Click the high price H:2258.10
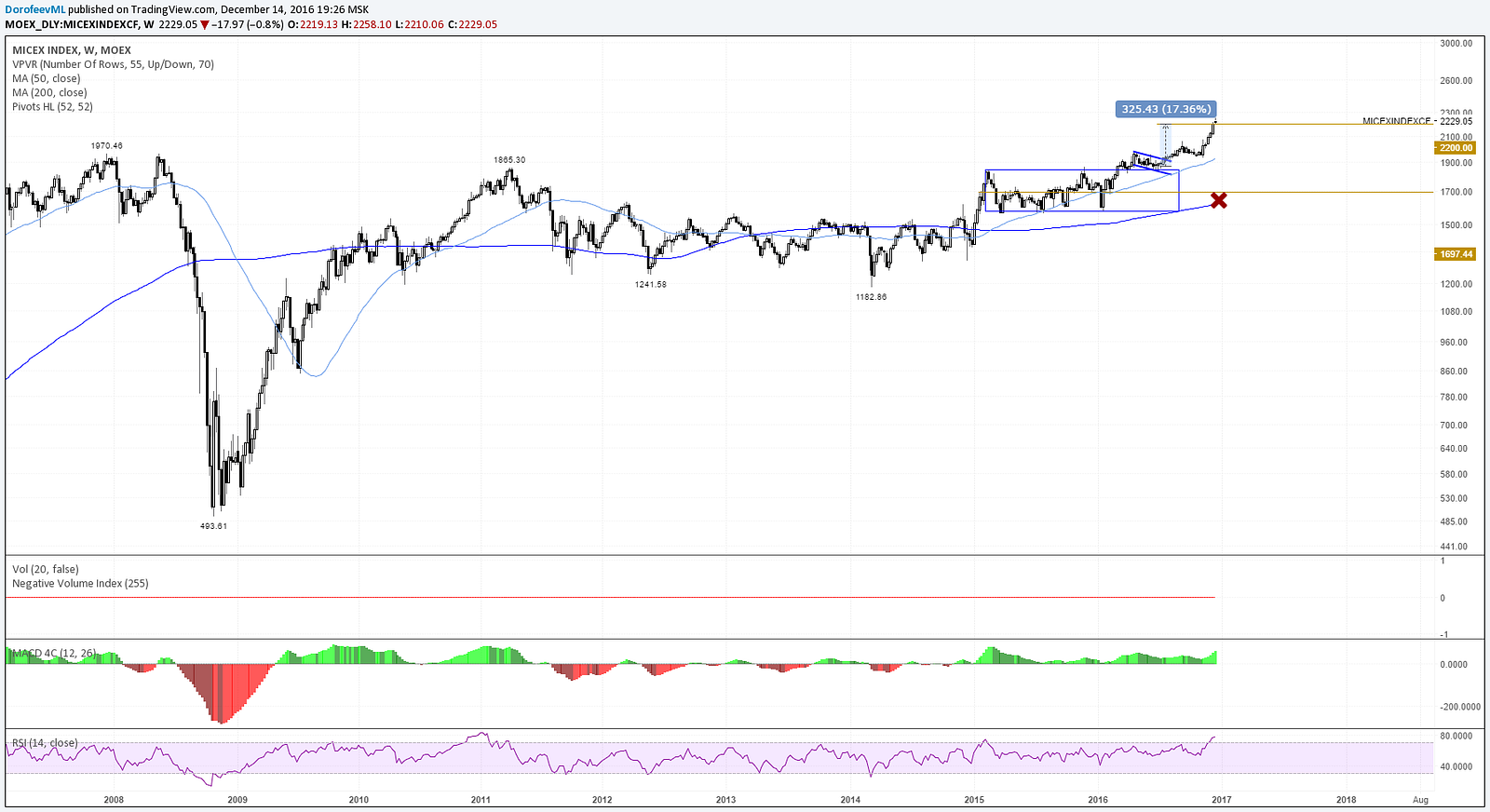The height and width of the screenshot is (812, 1490). point(366,24)
